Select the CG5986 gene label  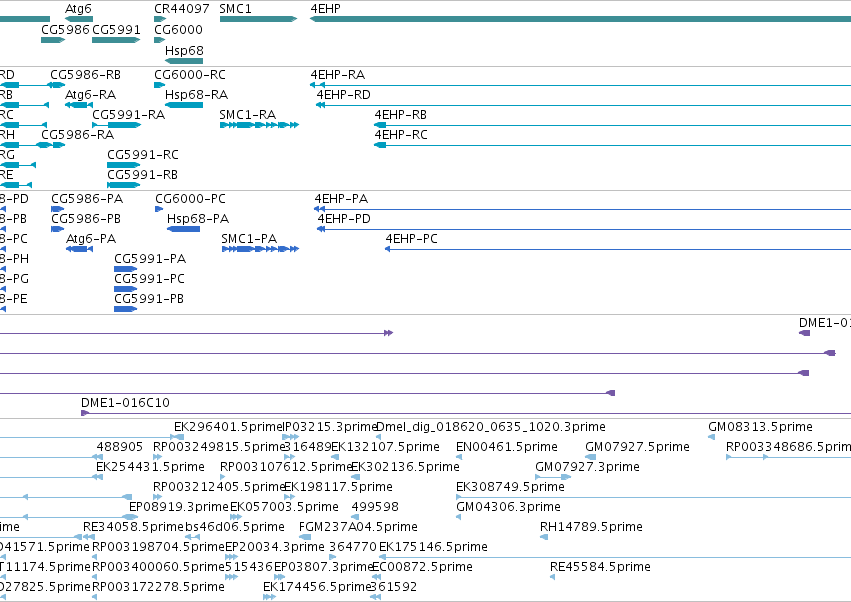[x=65, y=29]
